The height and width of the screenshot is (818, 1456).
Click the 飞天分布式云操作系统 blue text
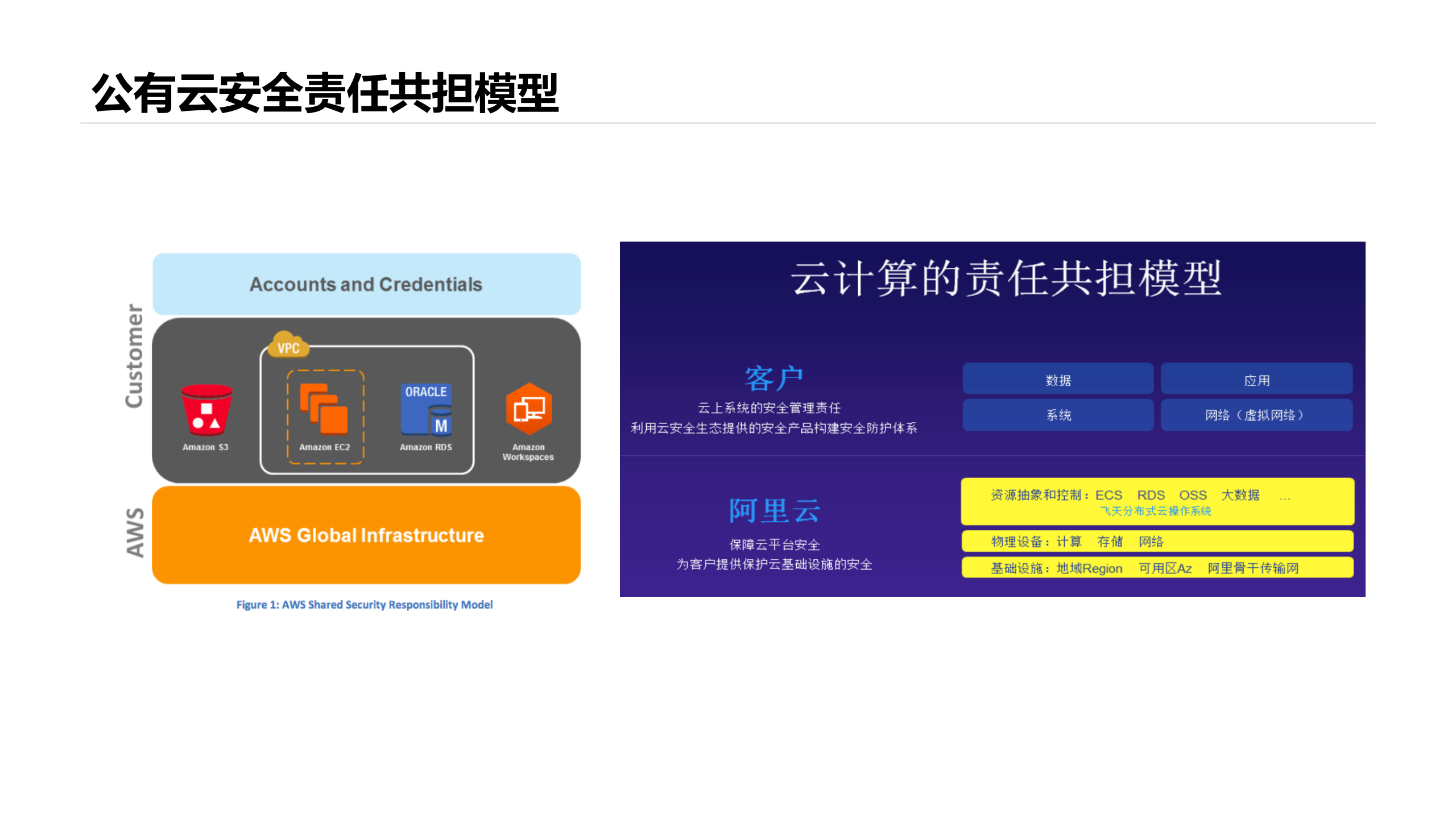click(1155, 511)
